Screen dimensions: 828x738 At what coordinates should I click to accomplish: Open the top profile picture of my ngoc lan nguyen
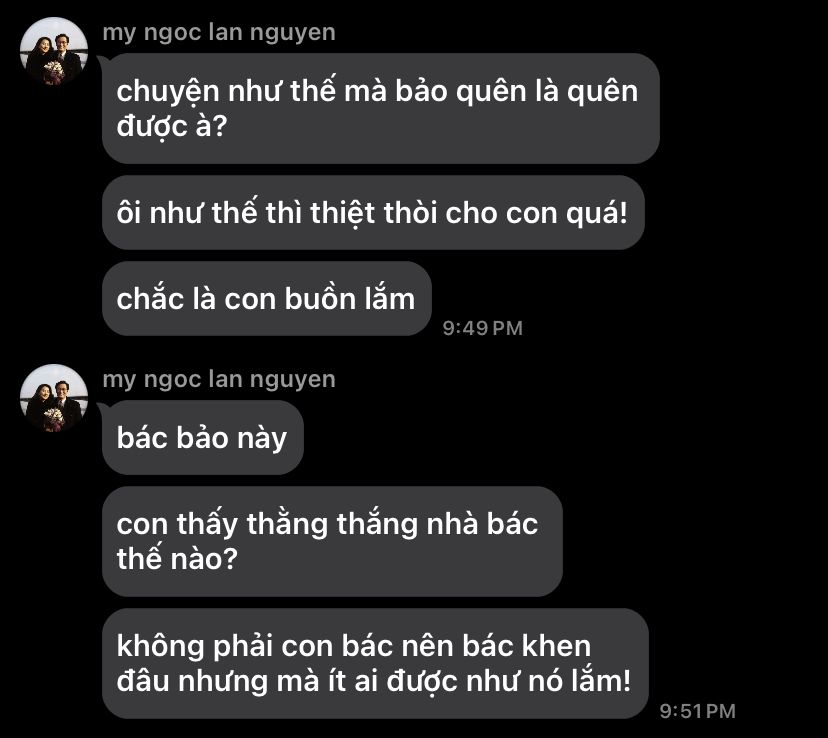point(54,51)
